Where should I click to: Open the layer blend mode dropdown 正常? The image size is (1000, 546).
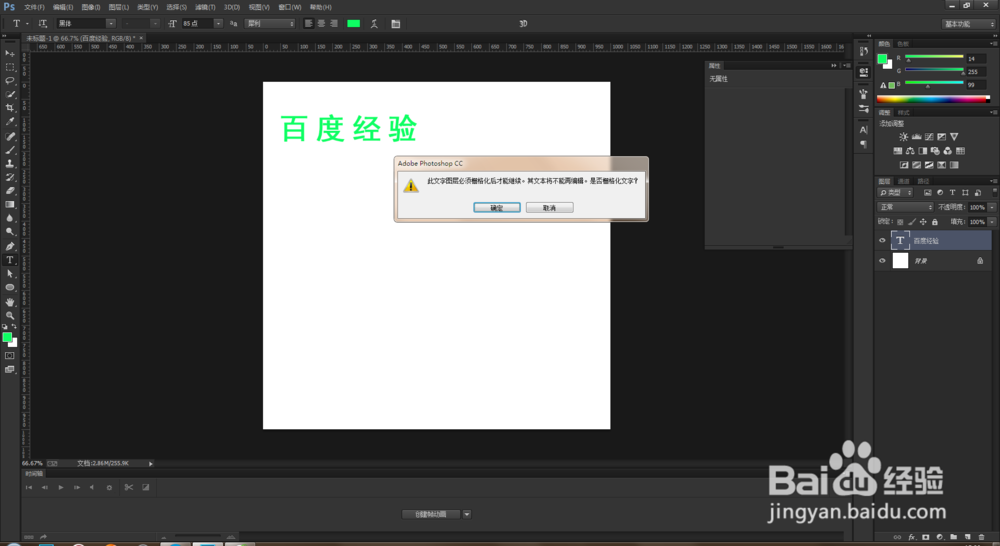pos(906,207)
